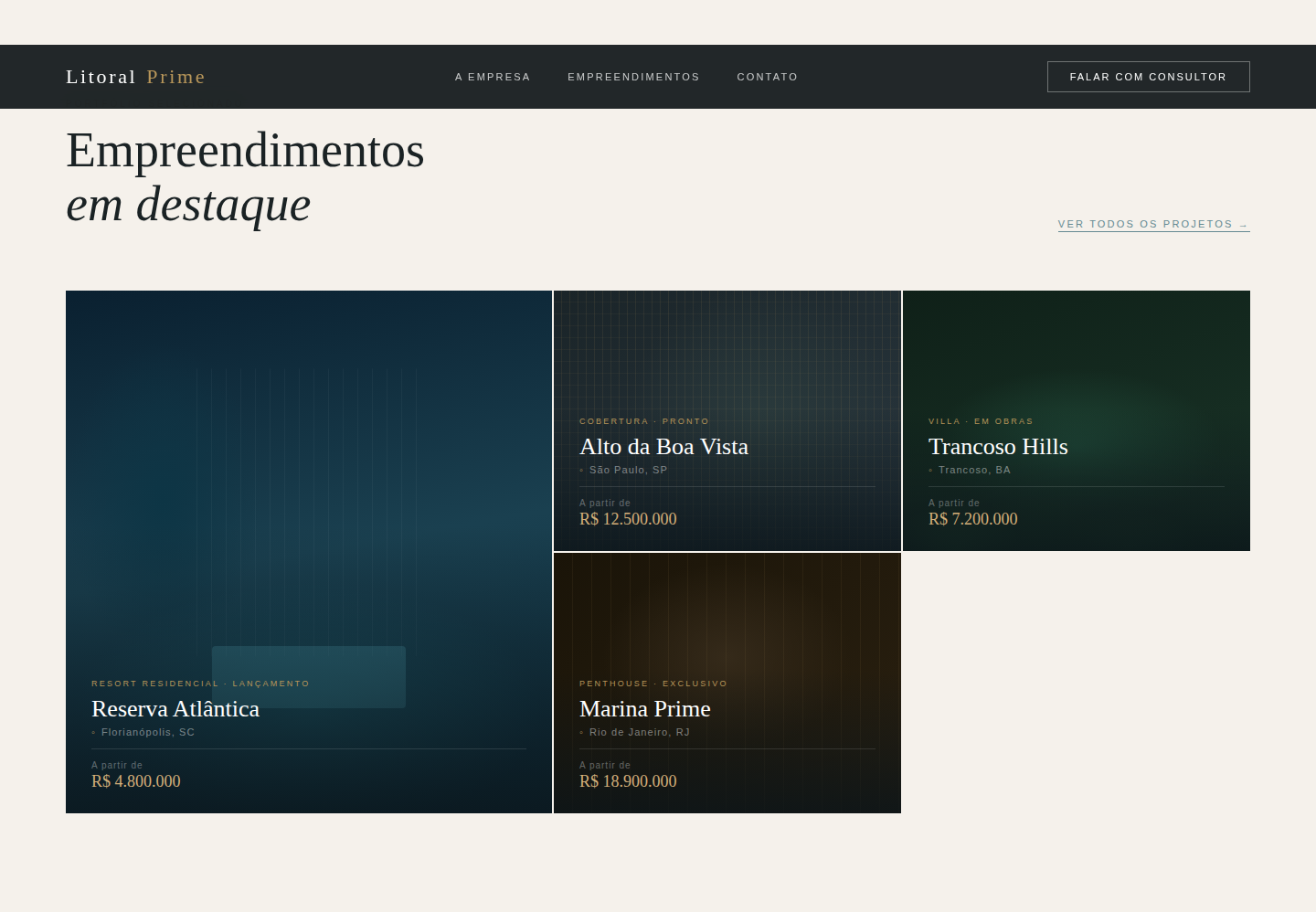Click the FALAR COM CONSULTOR button

tap(1148, 77)
